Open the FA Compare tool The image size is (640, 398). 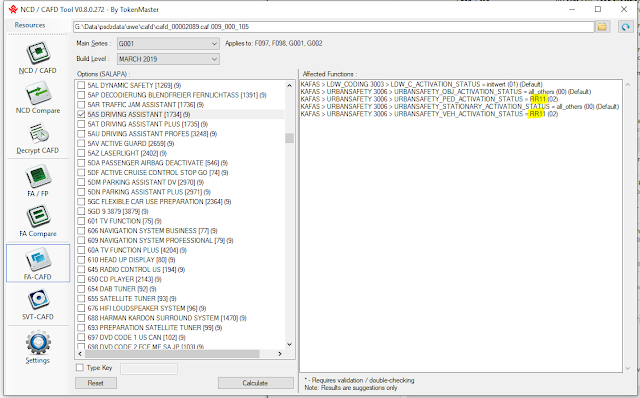pyautogui.click(x=38, y=221)
